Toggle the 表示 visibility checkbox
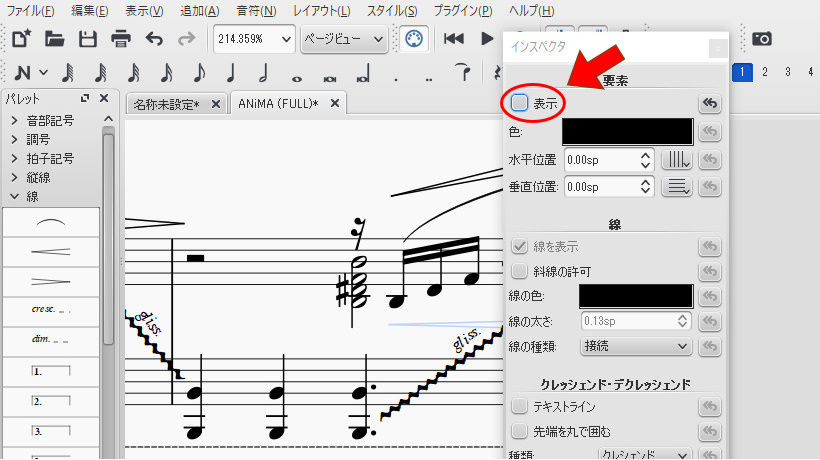This screenshot has height=460, width=820. pos(519,102)
